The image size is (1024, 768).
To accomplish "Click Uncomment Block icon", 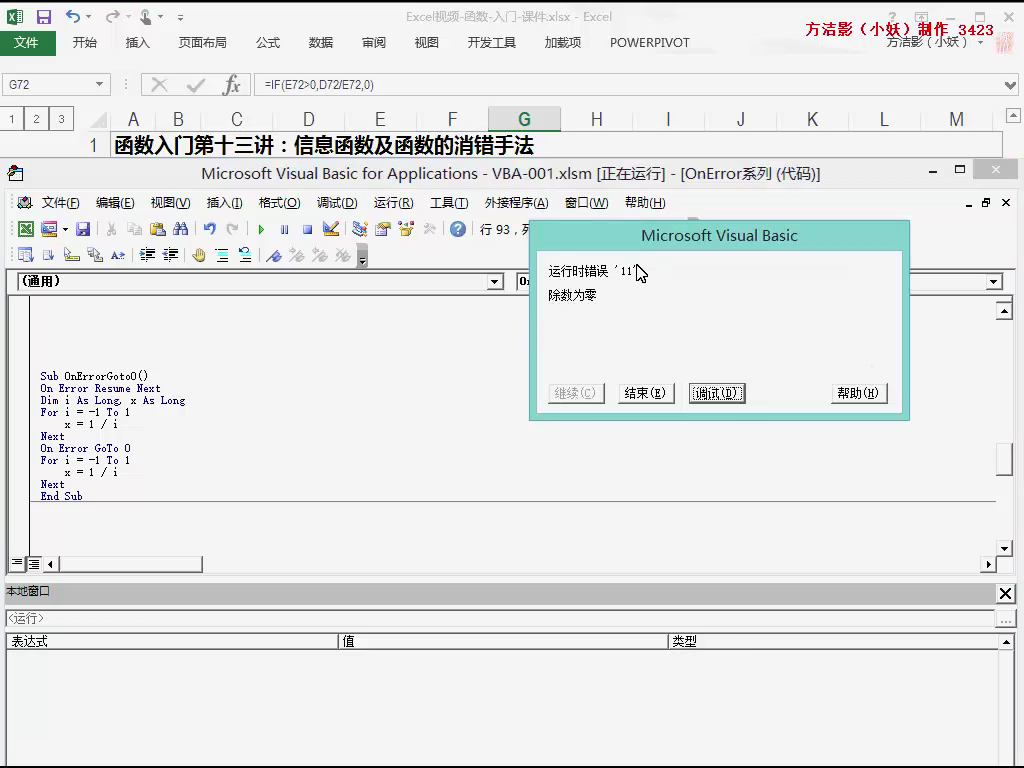I will click(x=245, y=255).
